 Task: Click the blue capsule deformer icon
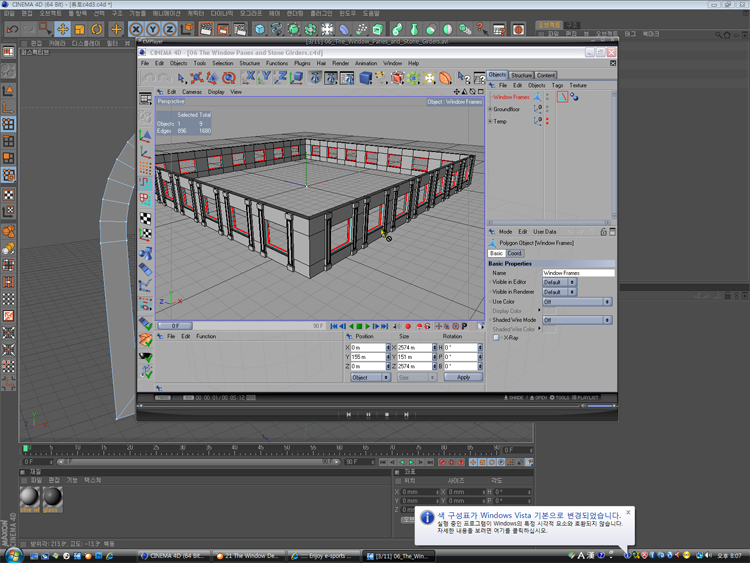coord(344,29)
